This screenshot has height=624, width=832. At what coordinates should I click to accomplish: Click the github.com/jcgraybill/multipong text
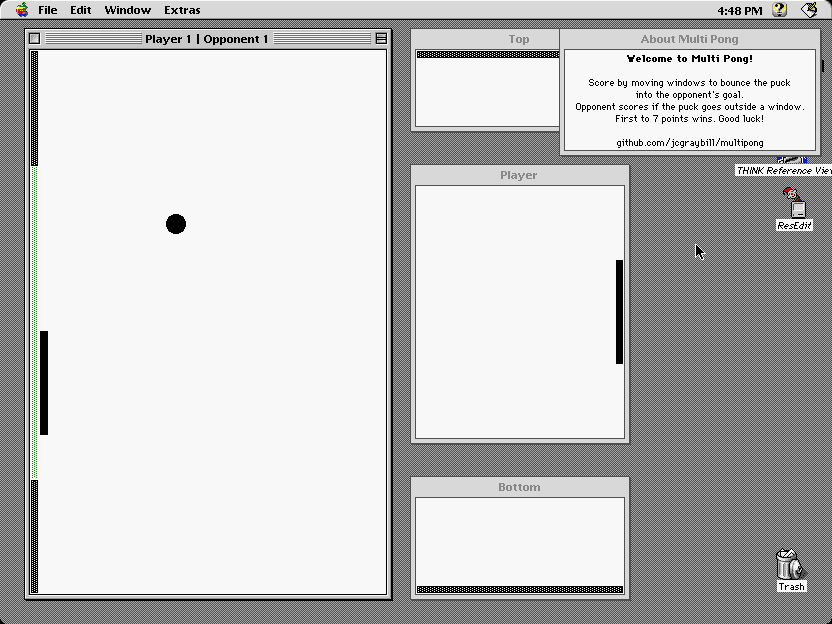[x=690, y=143]
